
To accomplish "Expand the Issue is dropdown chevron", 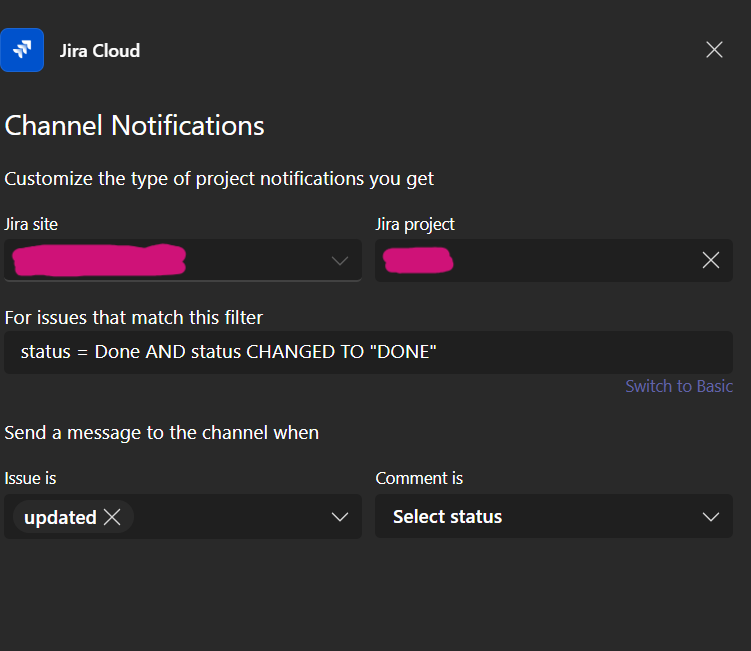I will (x=340, y=517).
